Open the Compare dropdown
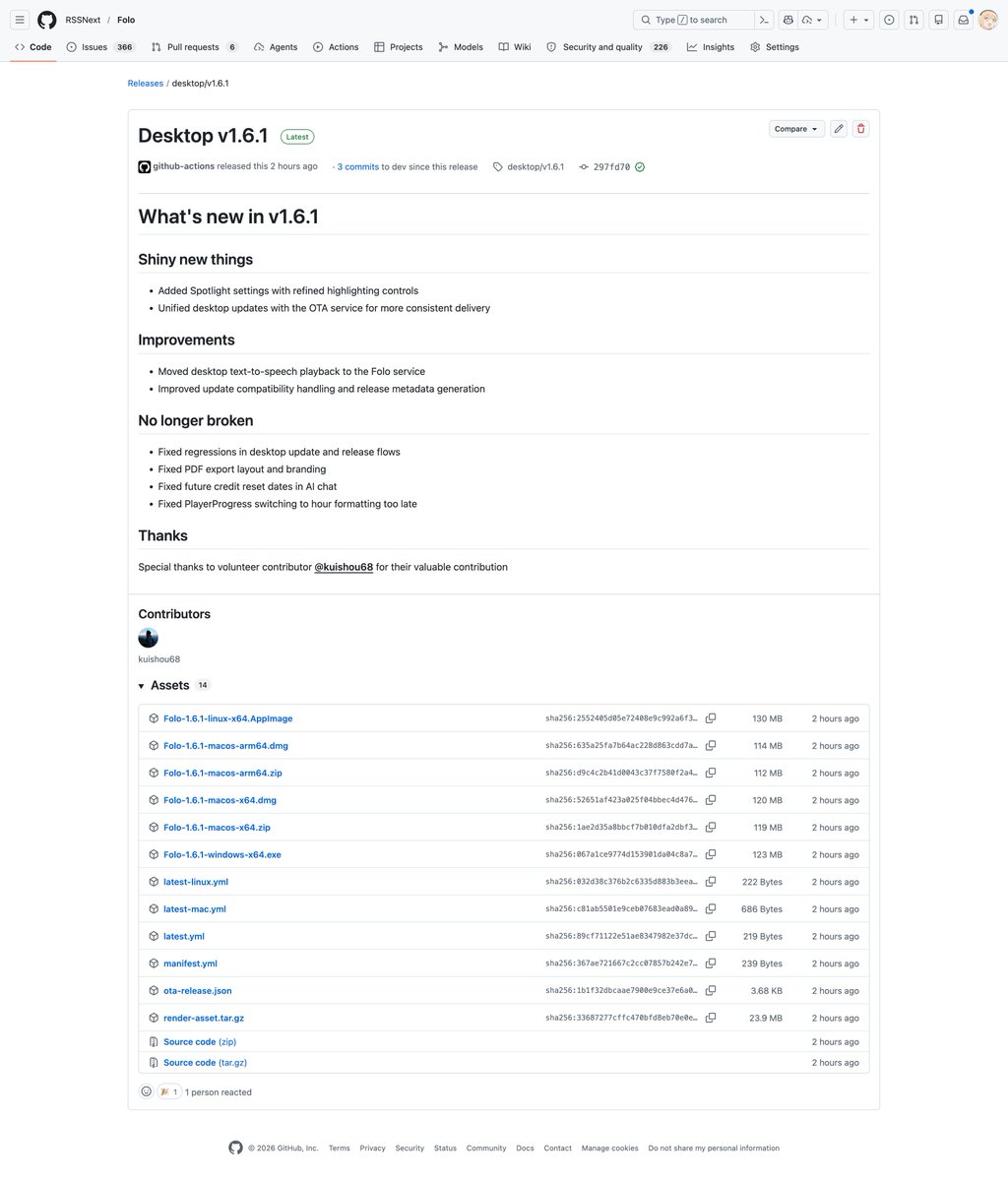 pos(796,129)
